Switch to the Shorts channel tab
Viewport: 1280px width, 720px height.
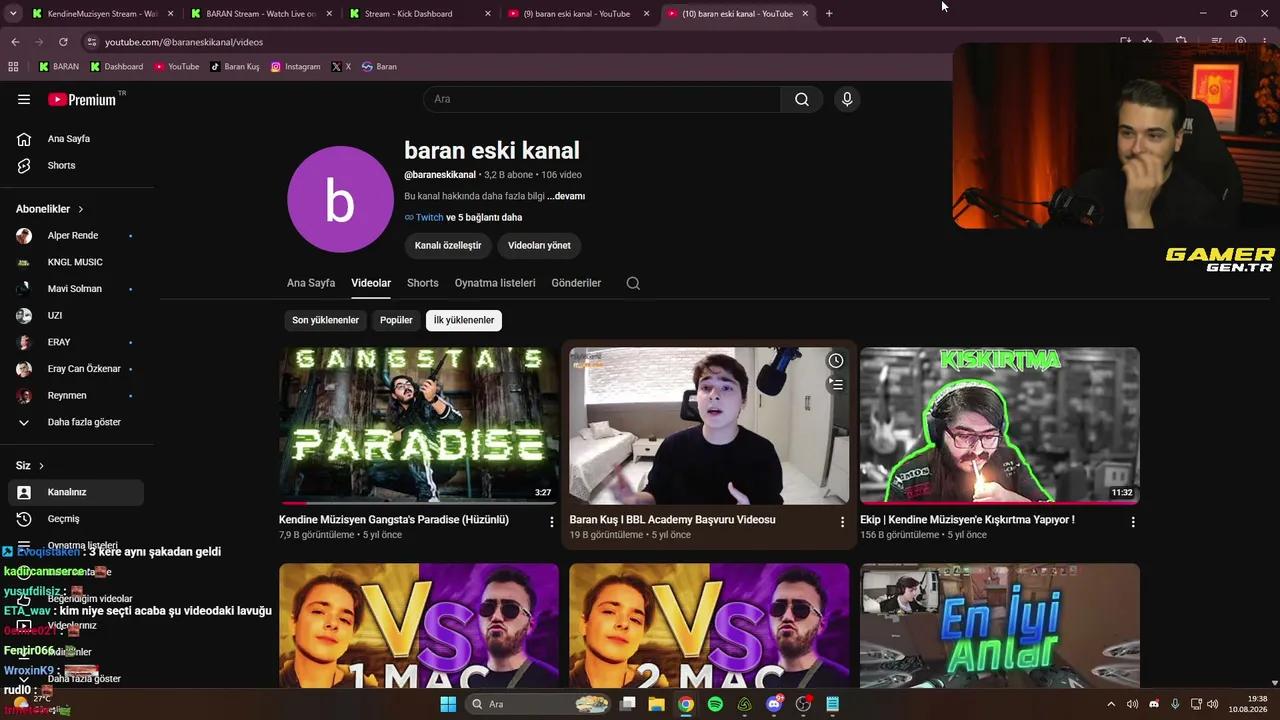pyautogui.click(x=423, y=283)
